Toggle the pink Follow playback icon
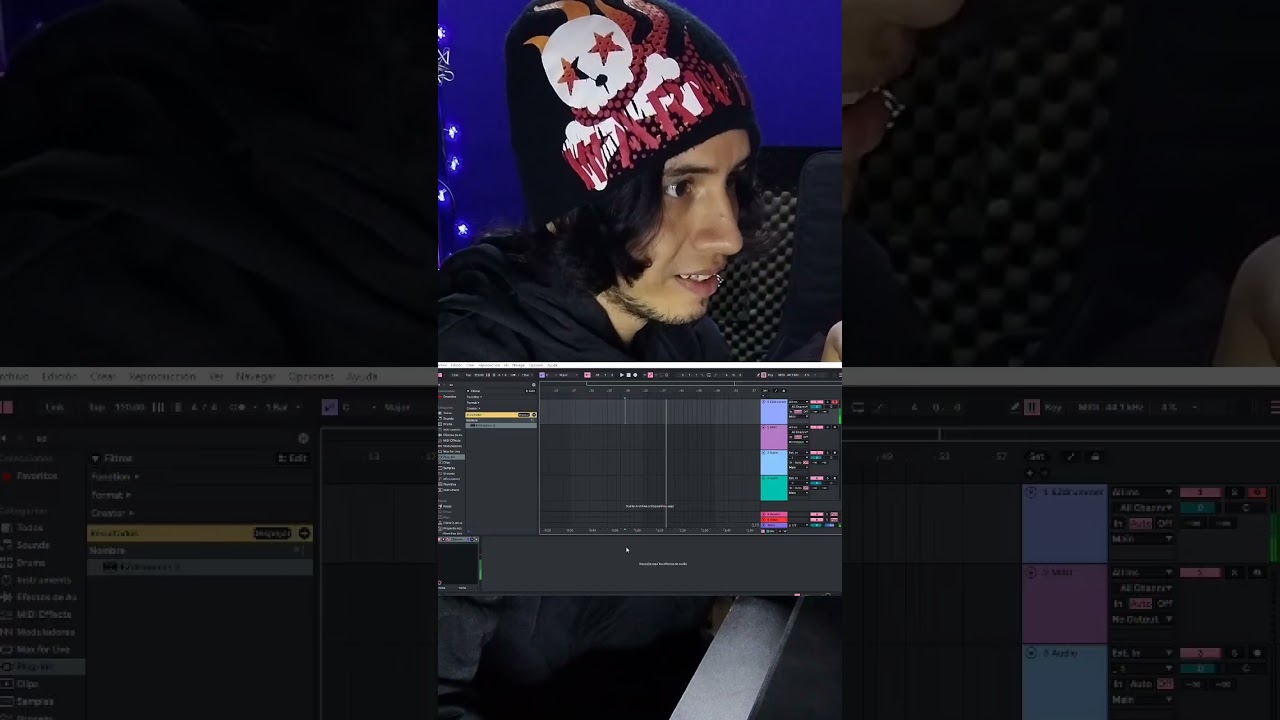1280x720 pixels. pyautogui.click(x=587, y=375)
